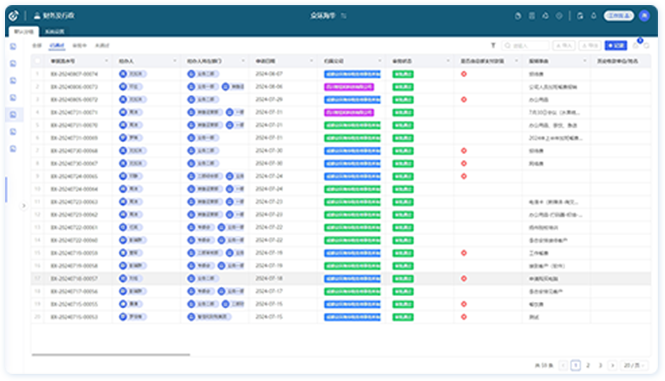Expand the sidebar with the small chevron

pos(24,206)
